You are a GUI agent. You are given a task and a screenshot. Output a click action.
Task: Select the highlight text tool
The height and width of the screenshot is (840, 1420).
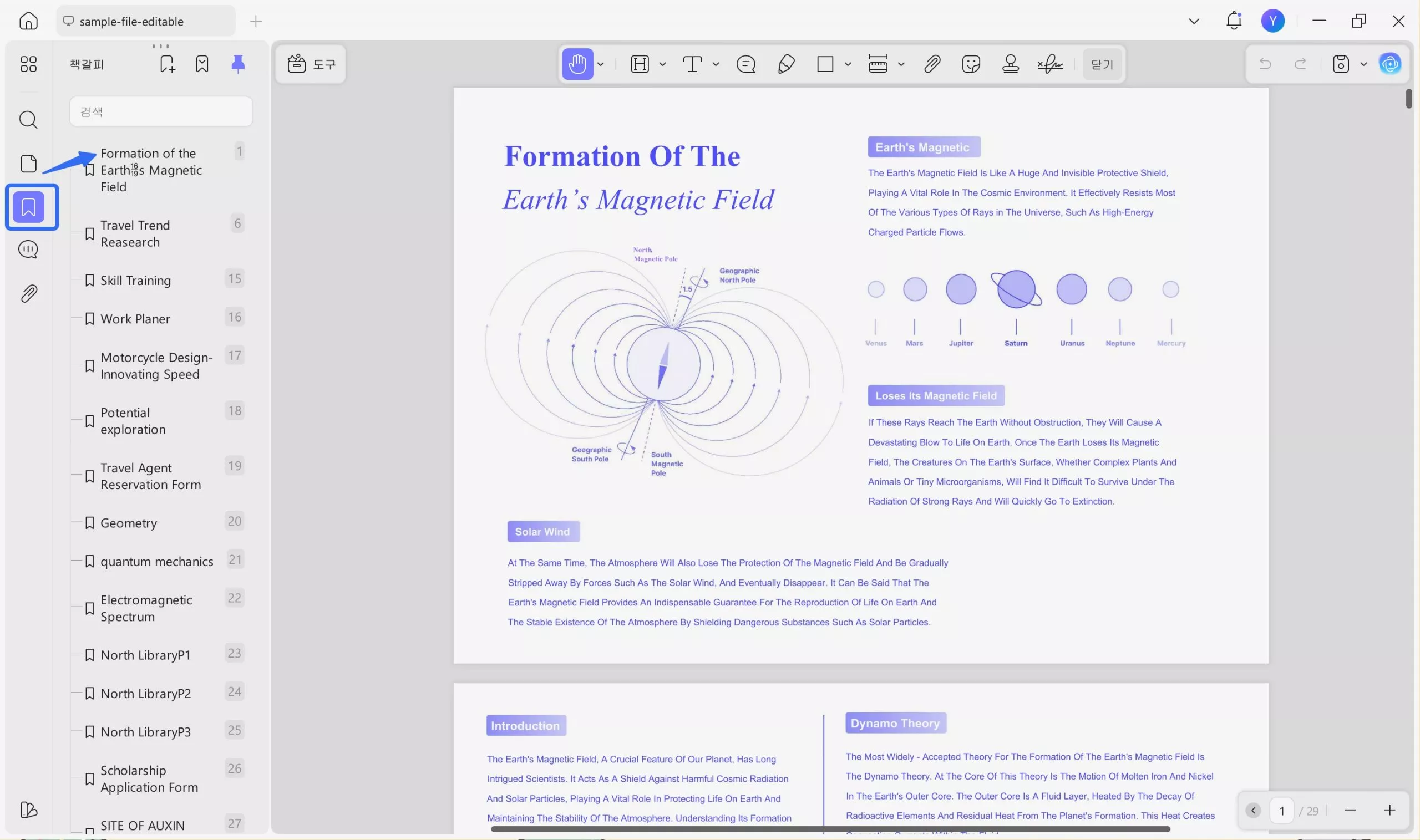tap(639, 64)
